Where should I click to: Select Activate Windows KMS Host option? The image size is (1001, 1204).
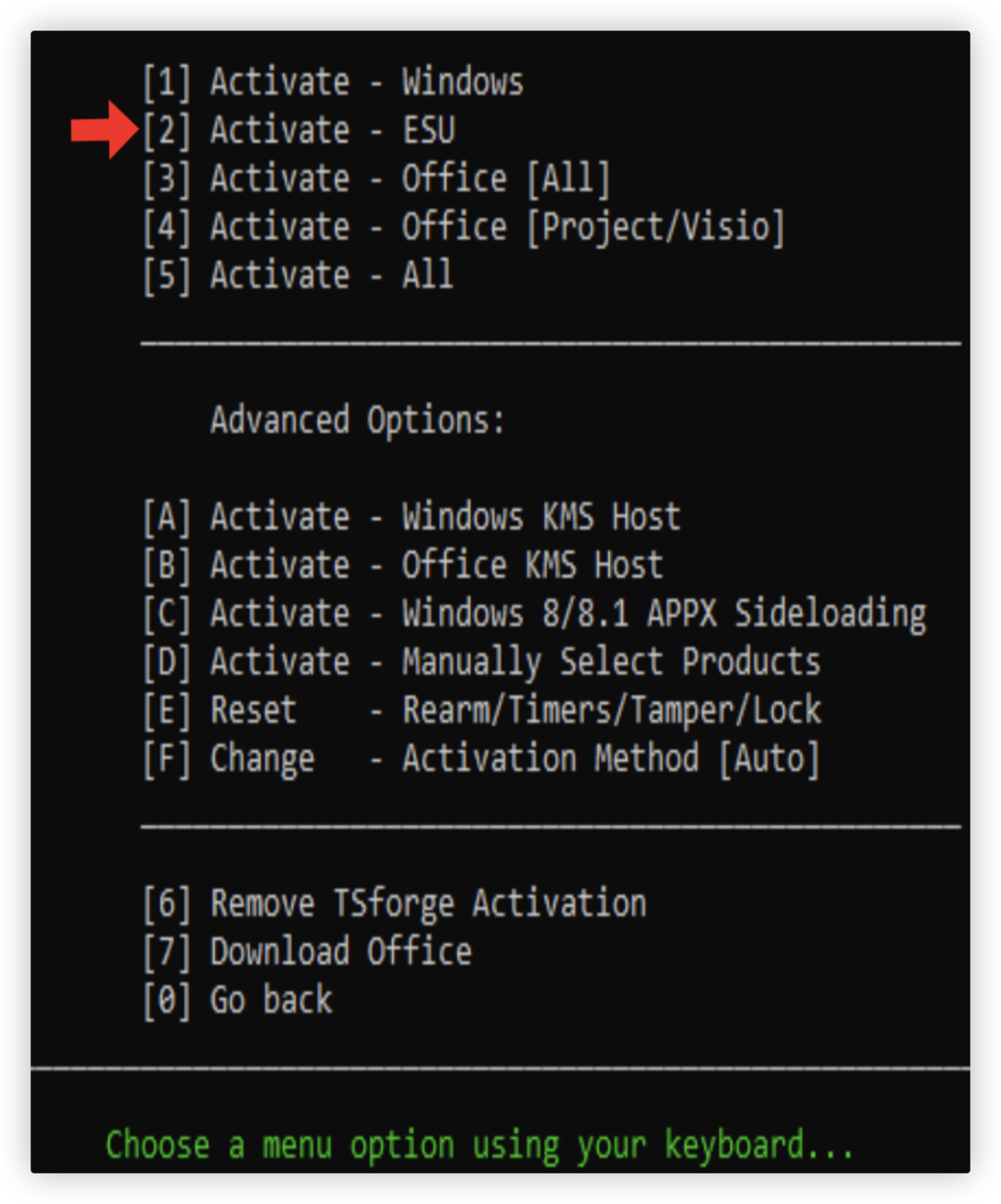tap(412, 517)
